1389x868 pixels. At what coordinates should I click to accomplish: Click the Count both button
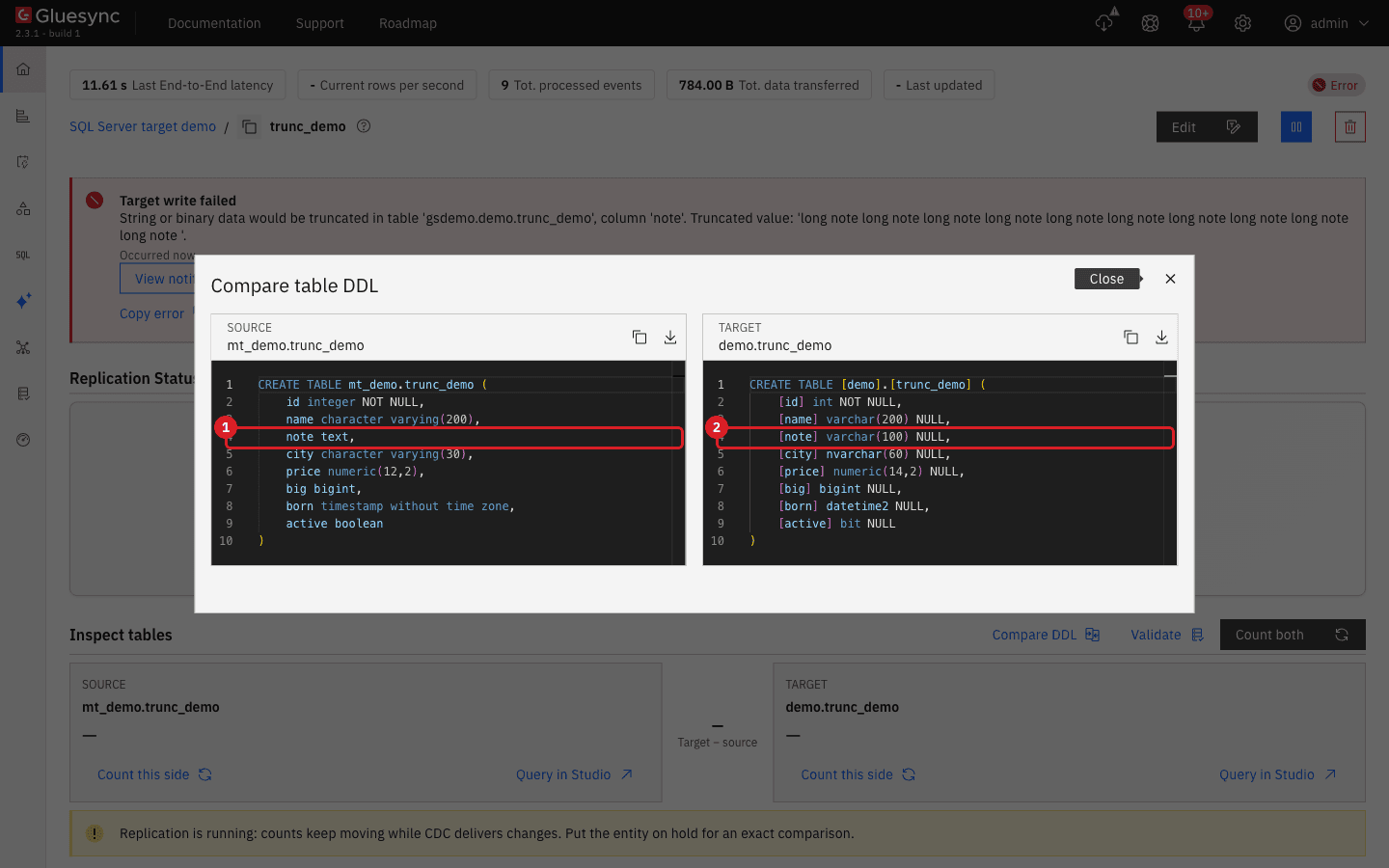pyautogui.click(x=1293, y=635)
